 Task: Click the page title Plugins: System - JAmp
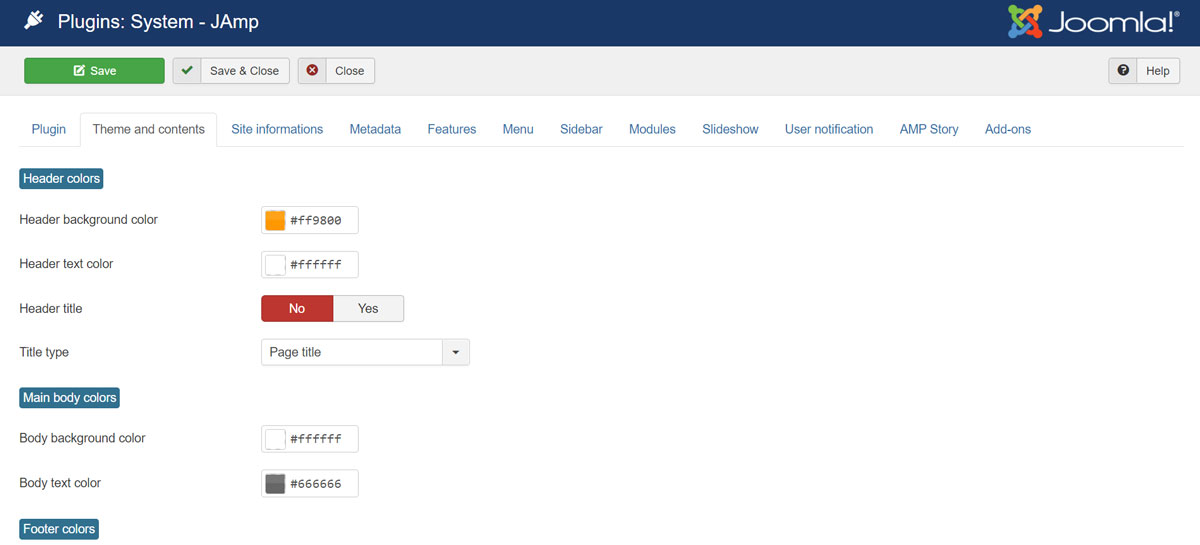(158, 21)
